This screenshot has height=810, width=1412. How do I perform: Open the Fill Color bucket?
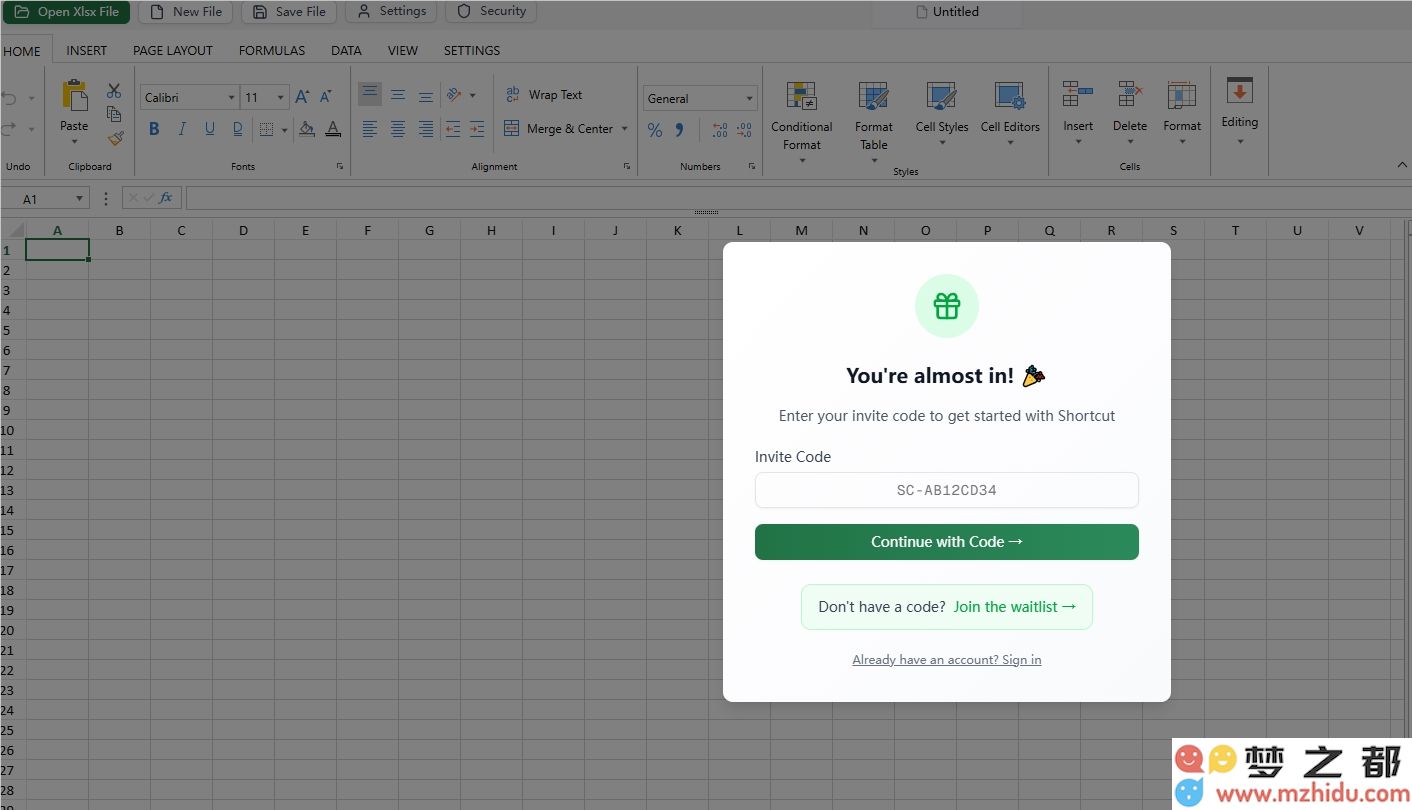point(307,129)
